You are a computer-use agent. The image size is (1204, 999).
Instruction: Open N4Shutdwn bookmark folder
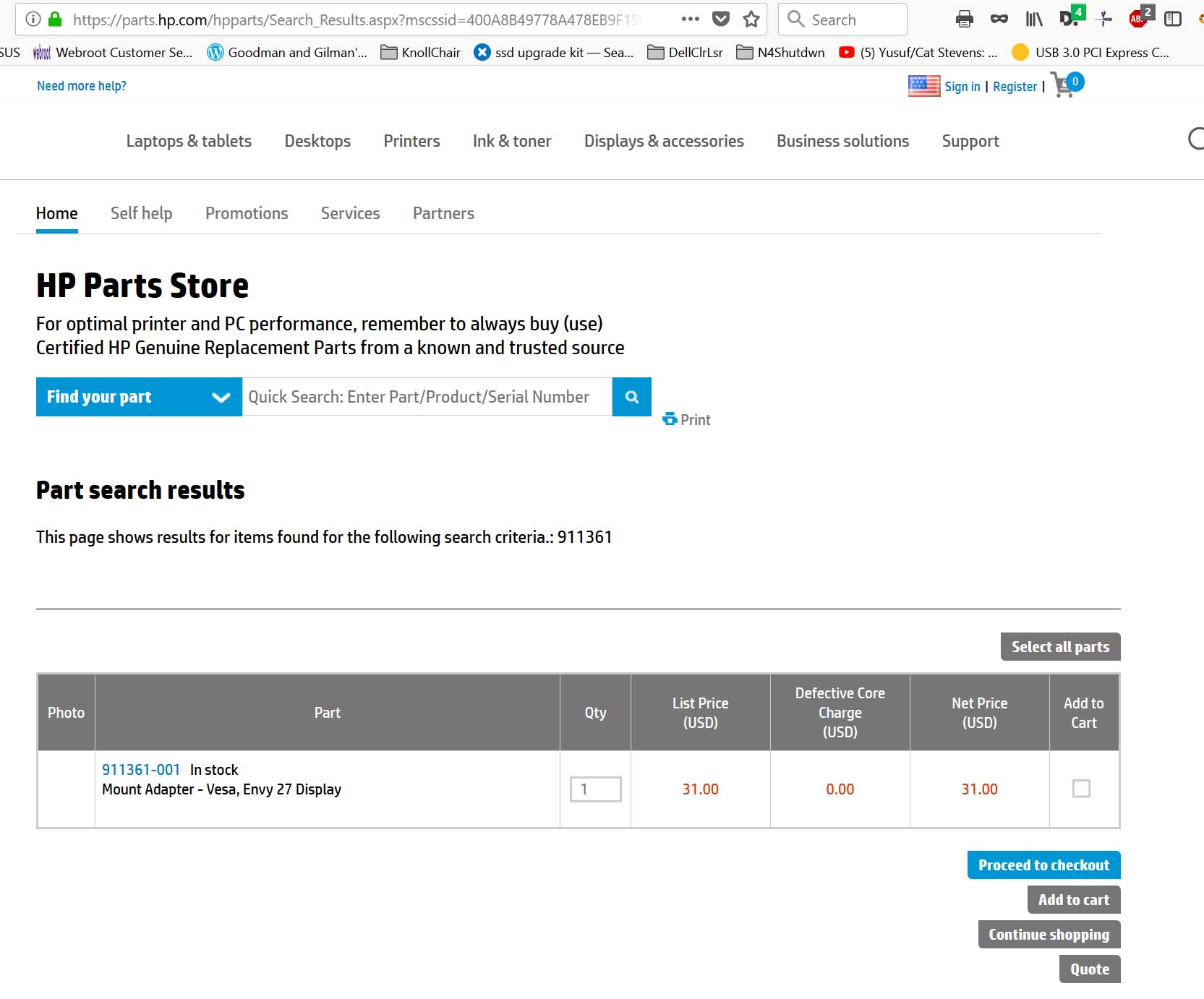click(780, 52)
